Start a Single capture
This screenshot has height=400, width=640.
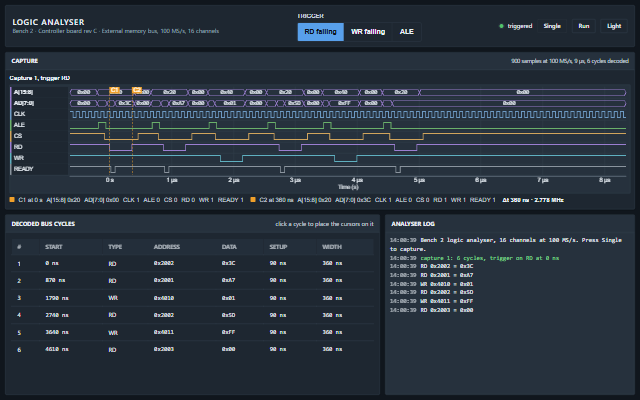tap(552, 26)
